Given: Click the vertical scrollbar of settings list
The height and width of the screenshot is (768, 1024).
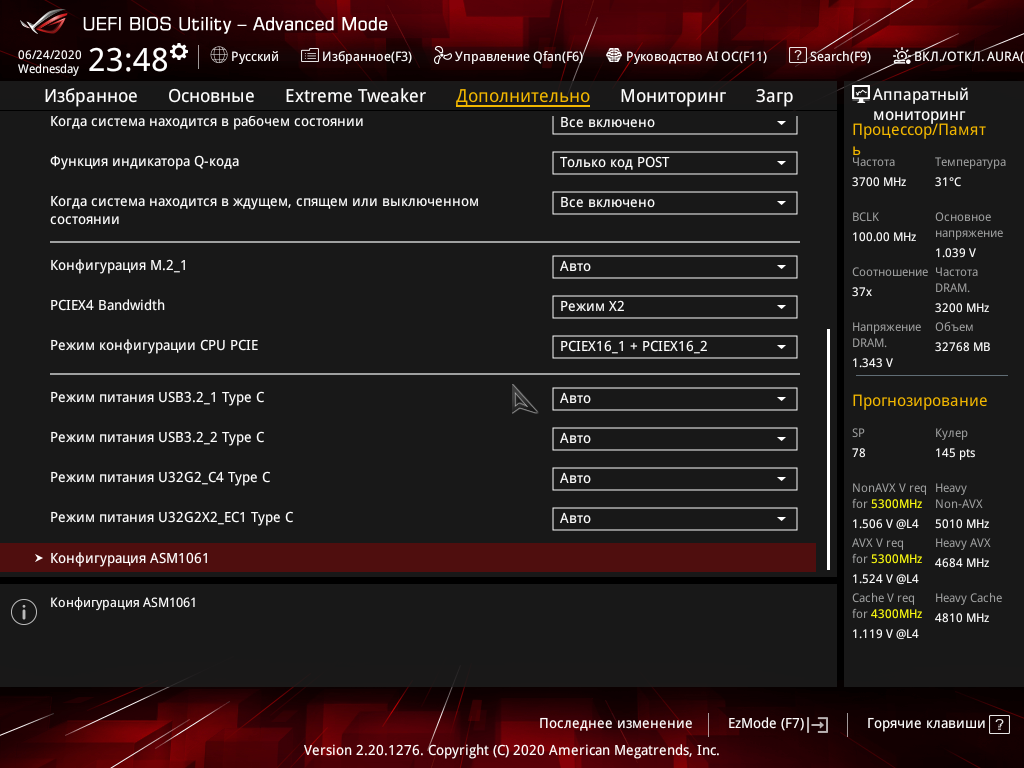Looking at the screenshot, I should (x=829, y=449).
